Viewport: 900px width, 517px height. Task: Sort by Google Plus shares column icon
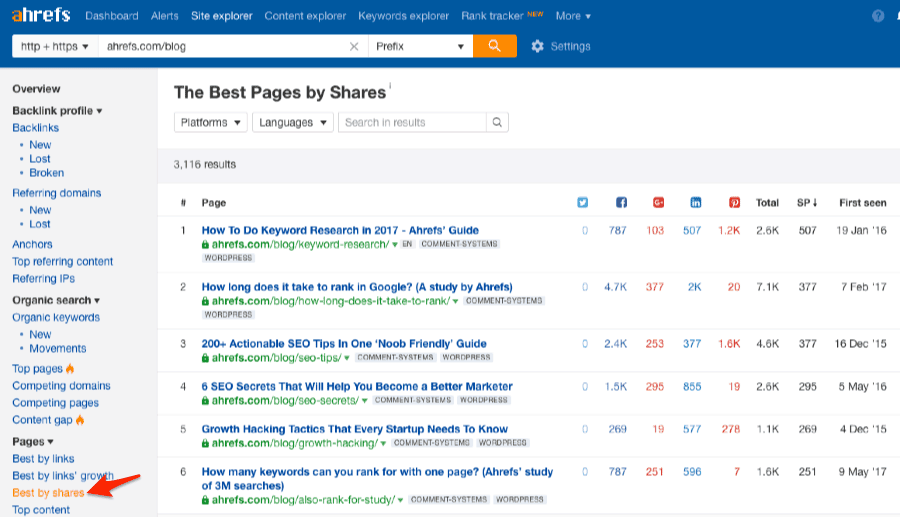(658, 203)
